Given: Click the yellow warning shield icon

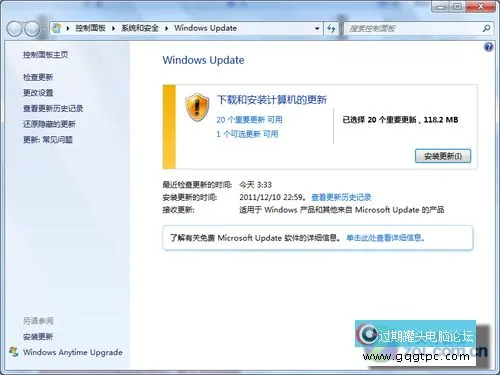Looking at the screenshot, I should tap(197, 107).
